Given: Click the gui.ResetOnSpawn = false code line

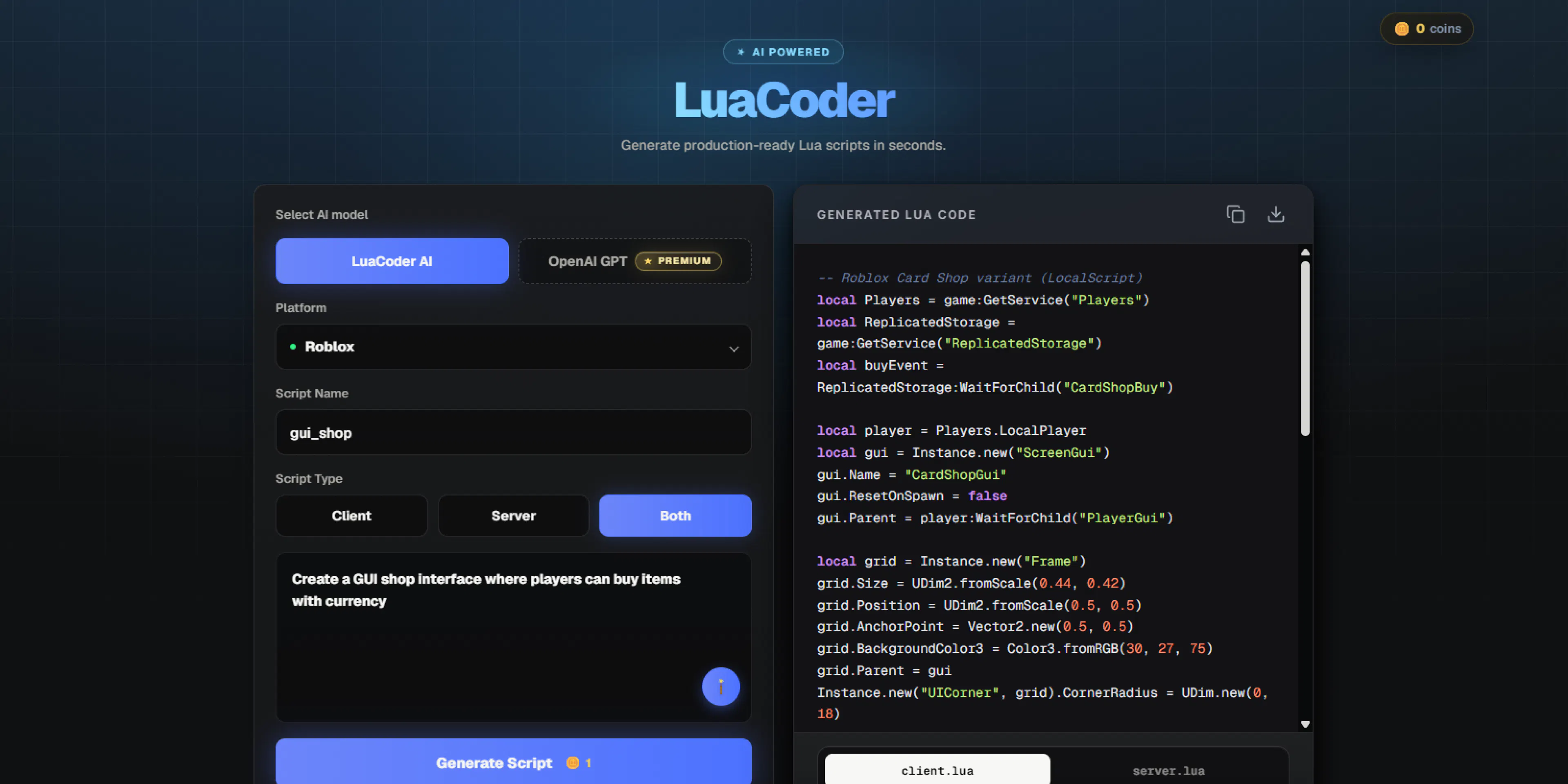Looking at the screenshot, I should [912, 496].
